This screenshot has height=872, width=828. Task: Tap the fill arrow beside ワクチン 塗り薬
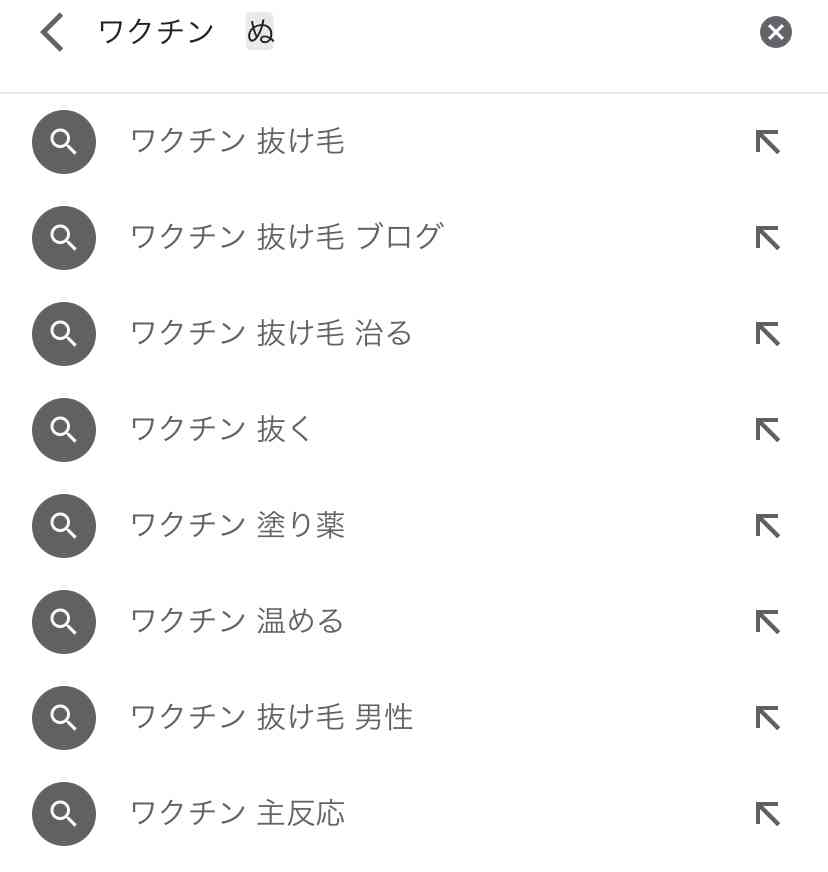coord(768,526)
